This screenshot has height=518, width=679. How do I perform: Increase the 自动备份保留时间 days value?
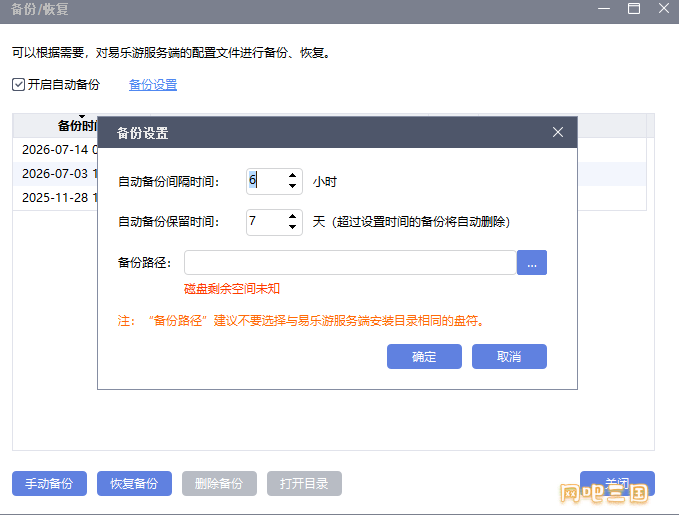pos(292,216)
